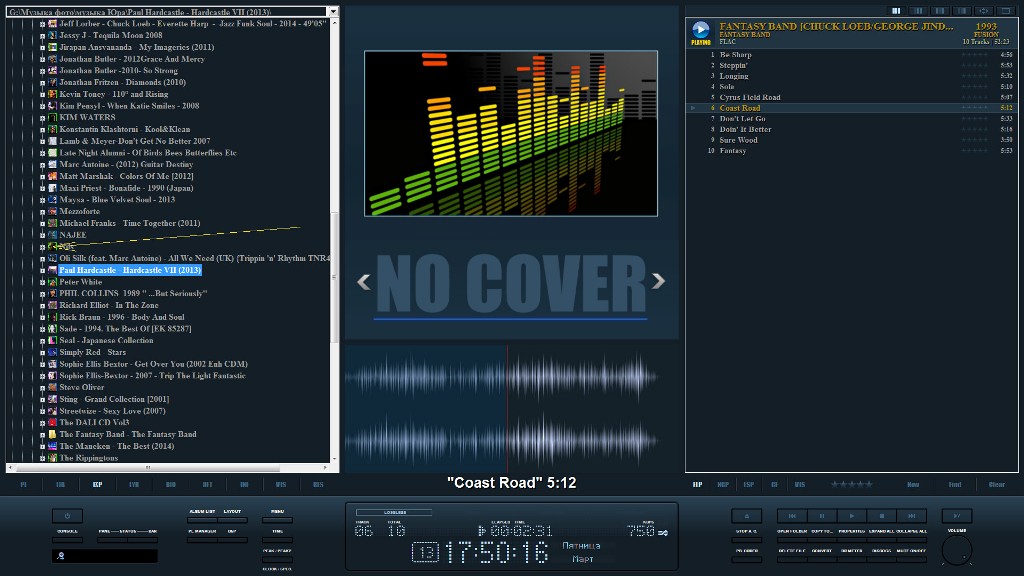
Task: Click the Play transport button
Action: [851, 516]
